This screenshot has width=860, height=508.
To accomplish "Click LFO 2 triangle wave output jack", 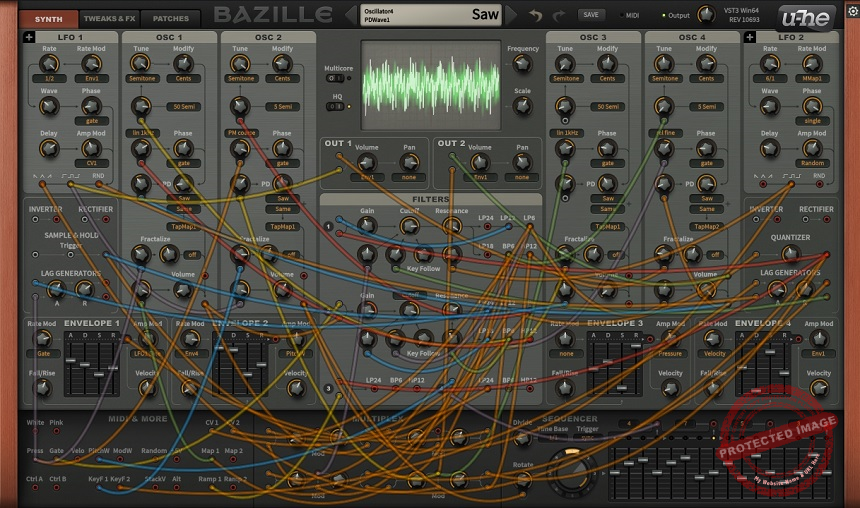I will tap(763, 184).
